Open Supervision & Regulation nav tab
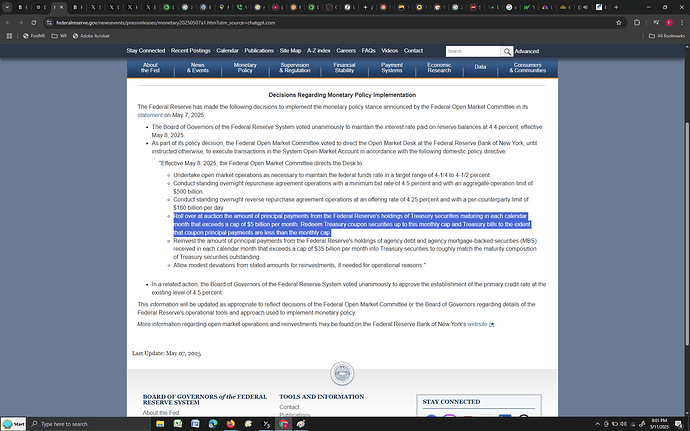Viewport: 690px width, 431px height. coord(295,68)
